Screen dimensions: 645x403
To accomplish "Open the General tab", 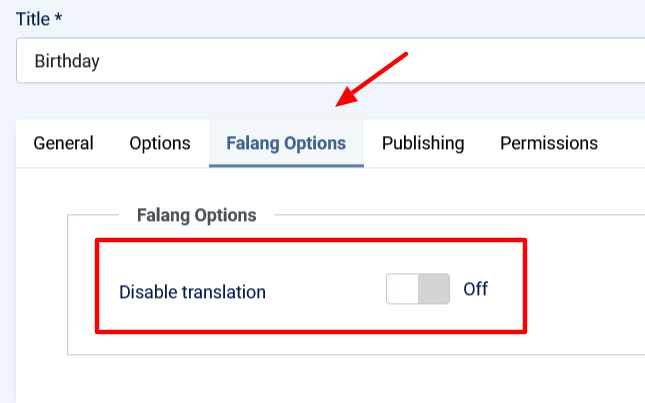I will click(x=64, y=143).
